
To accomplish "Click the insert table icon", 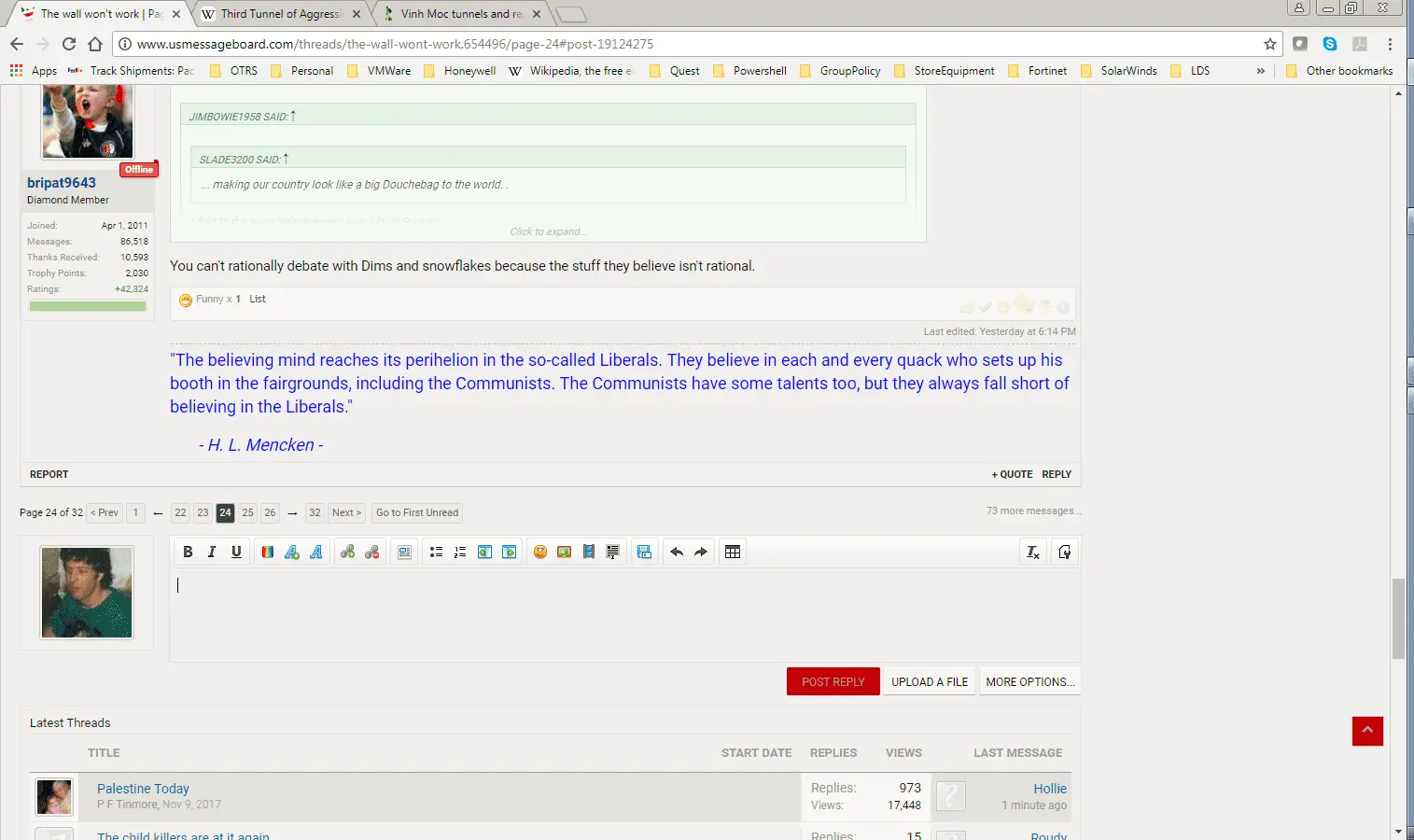I will pos(733,553).
